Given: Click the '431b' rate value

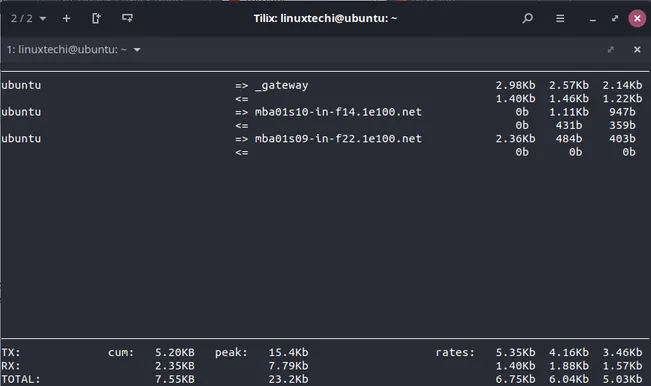Looking at the screenshot, I should click(x=569, y=125).
